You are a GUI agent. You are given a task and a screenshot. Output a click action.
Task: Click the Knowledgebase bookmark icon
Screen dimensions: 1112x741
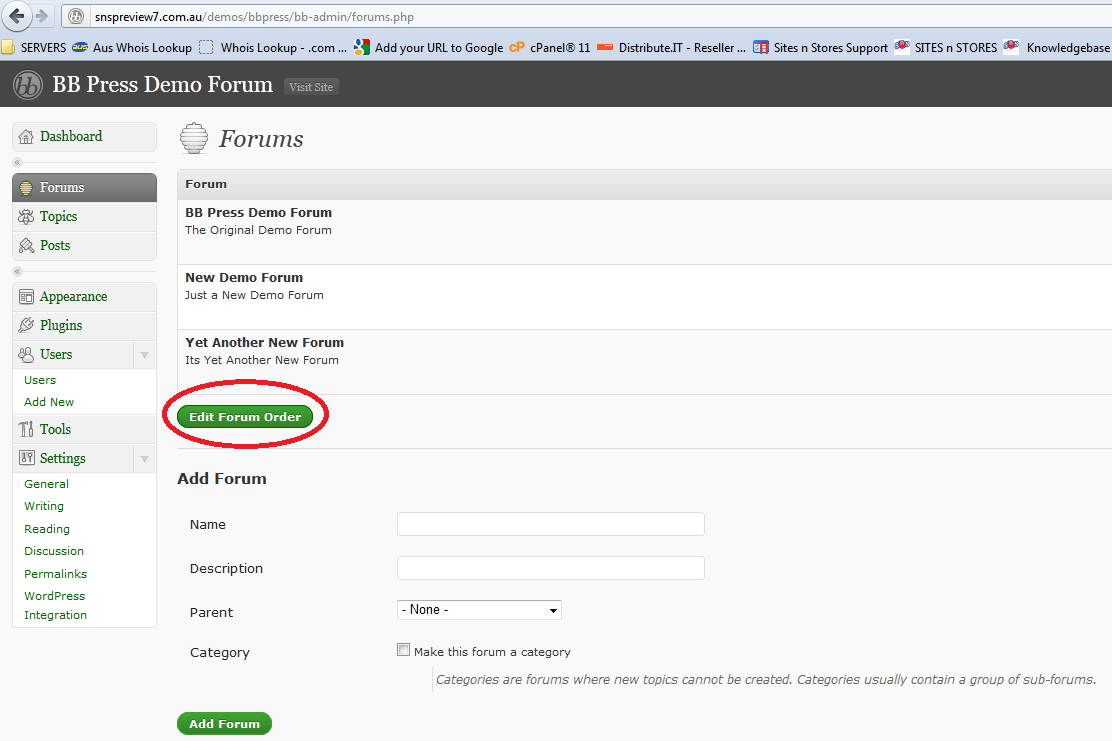click(1011, 47)
